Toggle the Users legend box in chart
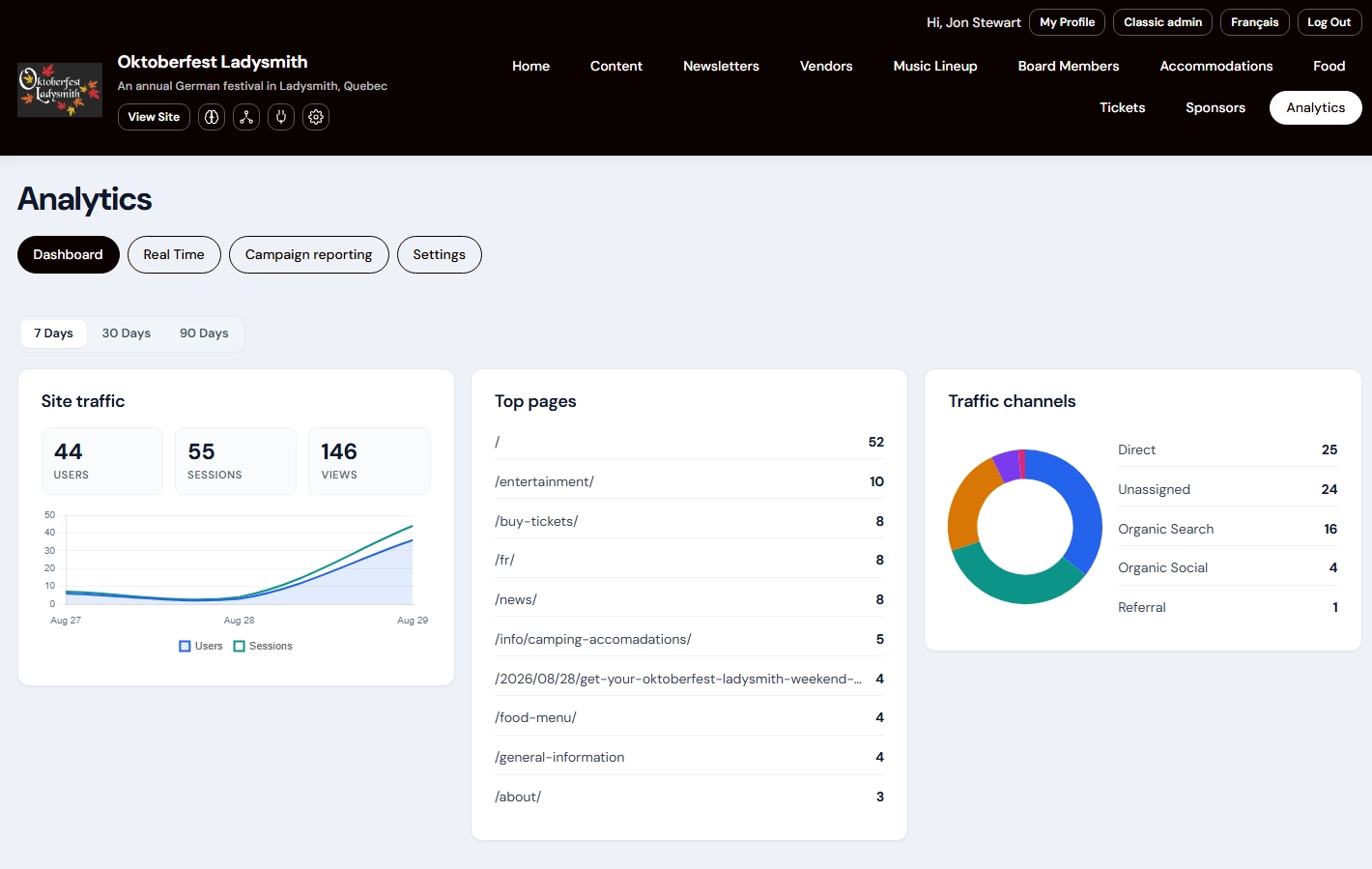This screenshot has height=869, width=1372. coord(185,646)
